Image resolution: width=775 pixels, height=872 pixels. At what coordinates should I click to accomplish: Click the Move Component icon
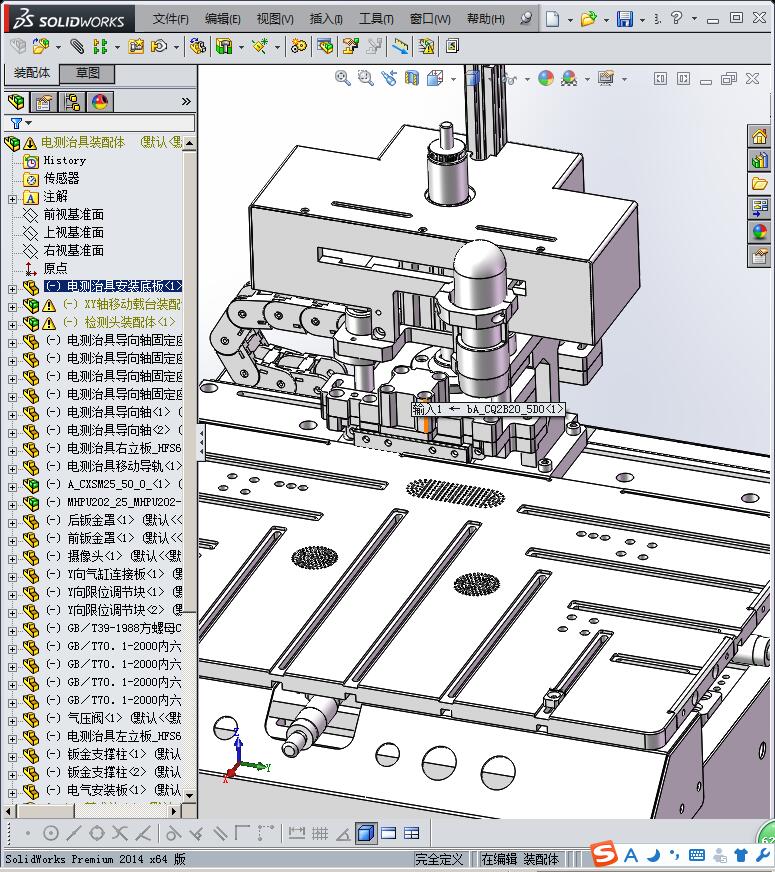pos(160,46)
